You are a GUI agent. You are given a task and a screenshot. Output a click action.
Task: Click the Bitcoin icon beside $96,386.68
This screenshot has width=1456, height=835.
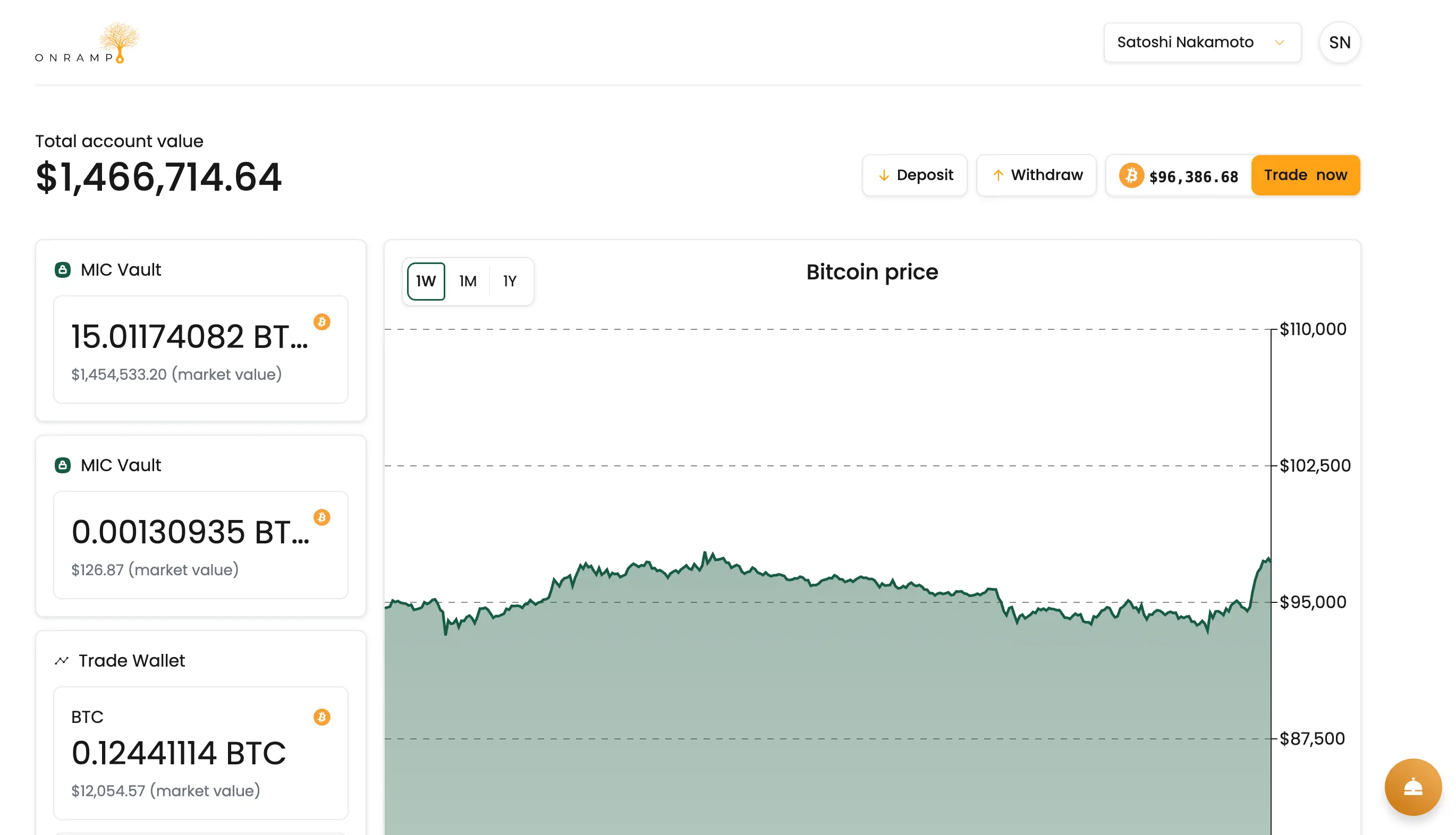tap(1131, 175)
